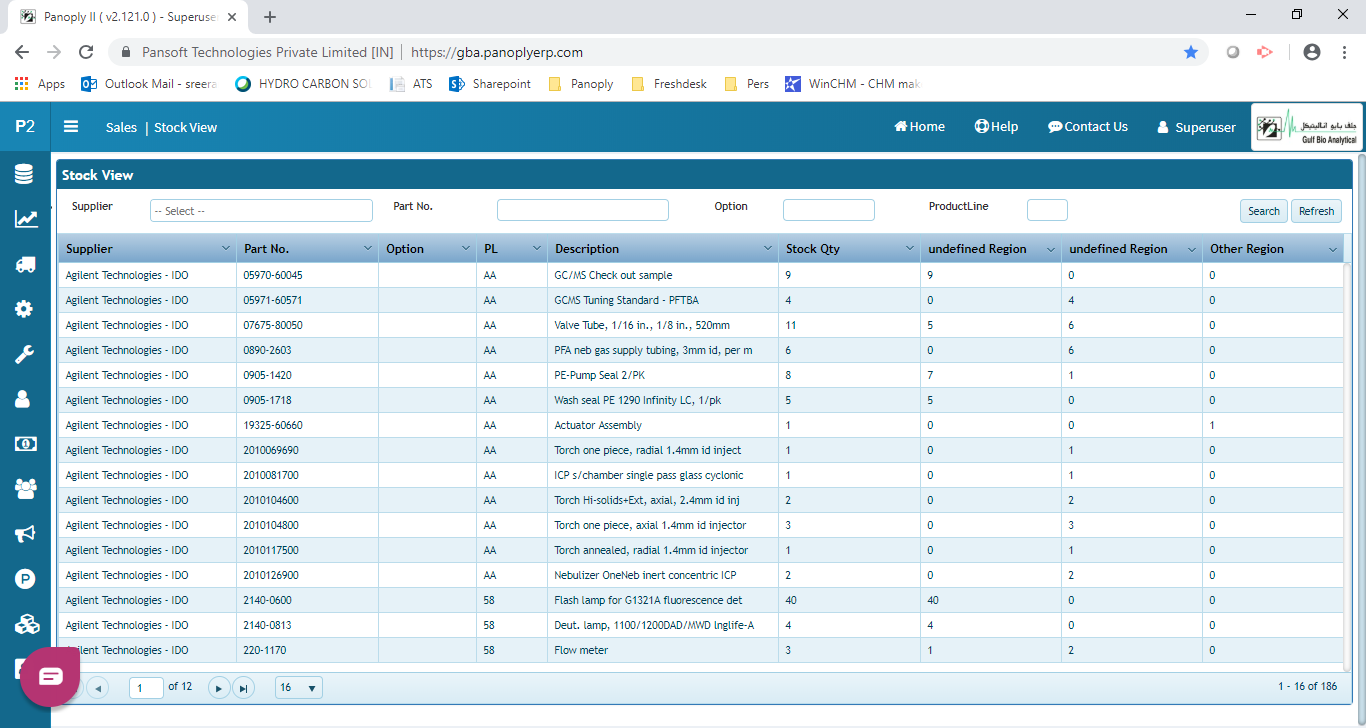Open the wrench tools sidebar icon
The width and height of the screenshot is (1366, 728).
click(x=24, y=354)
